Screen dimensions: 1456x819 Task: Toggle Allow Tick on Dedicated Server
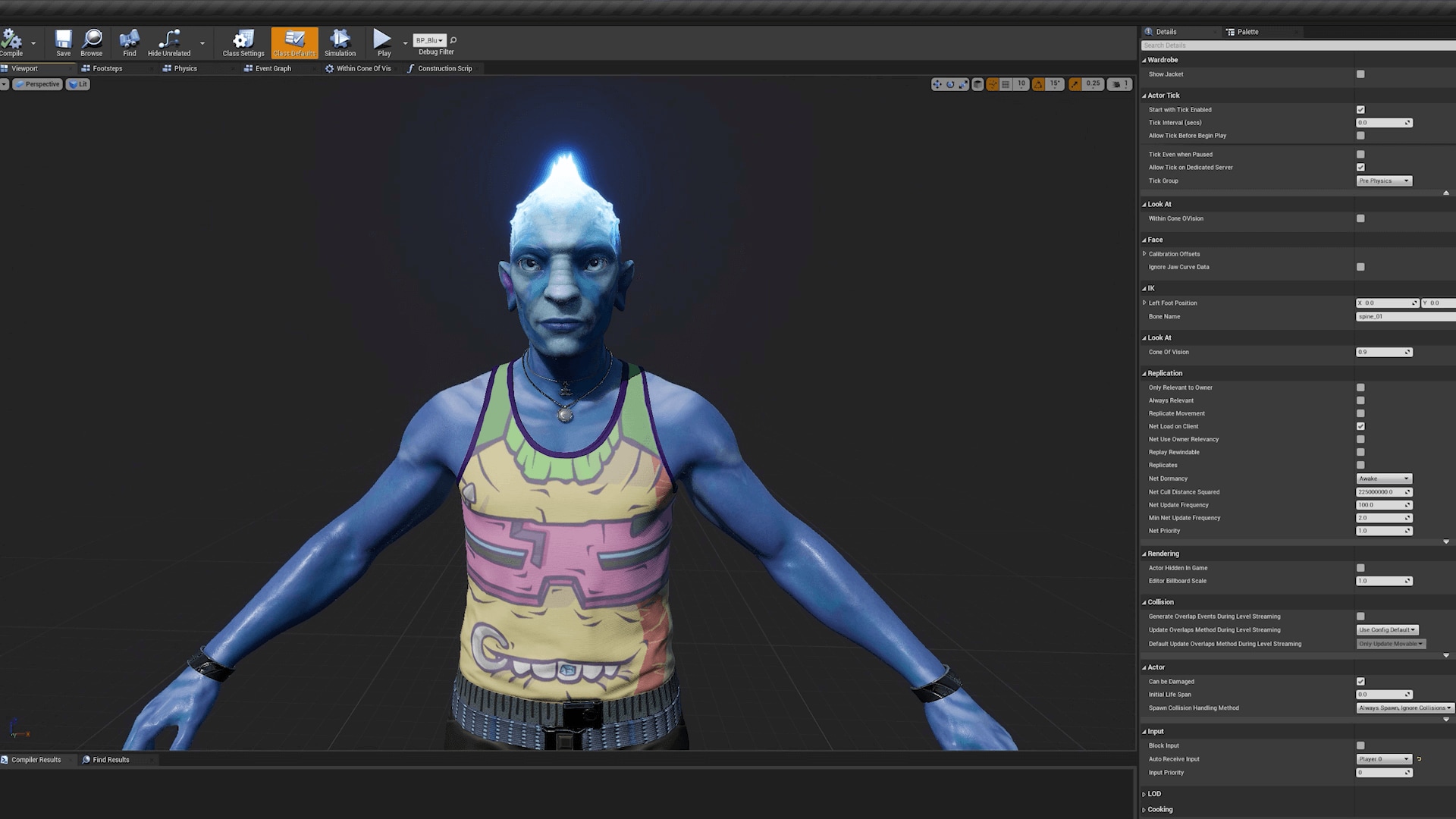pos(1360,168)
